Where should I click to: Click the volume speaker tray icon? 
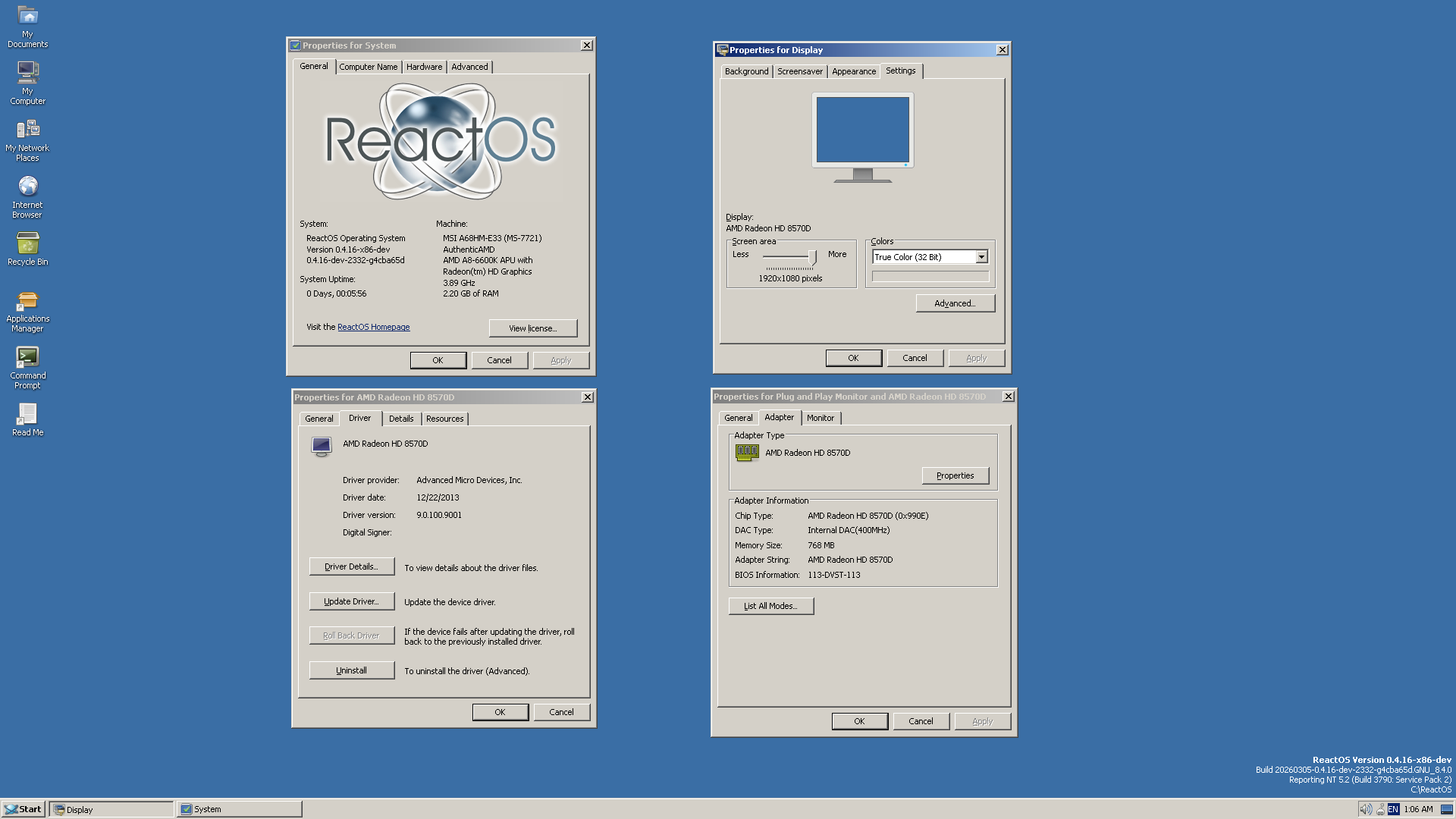(1365, 809)
